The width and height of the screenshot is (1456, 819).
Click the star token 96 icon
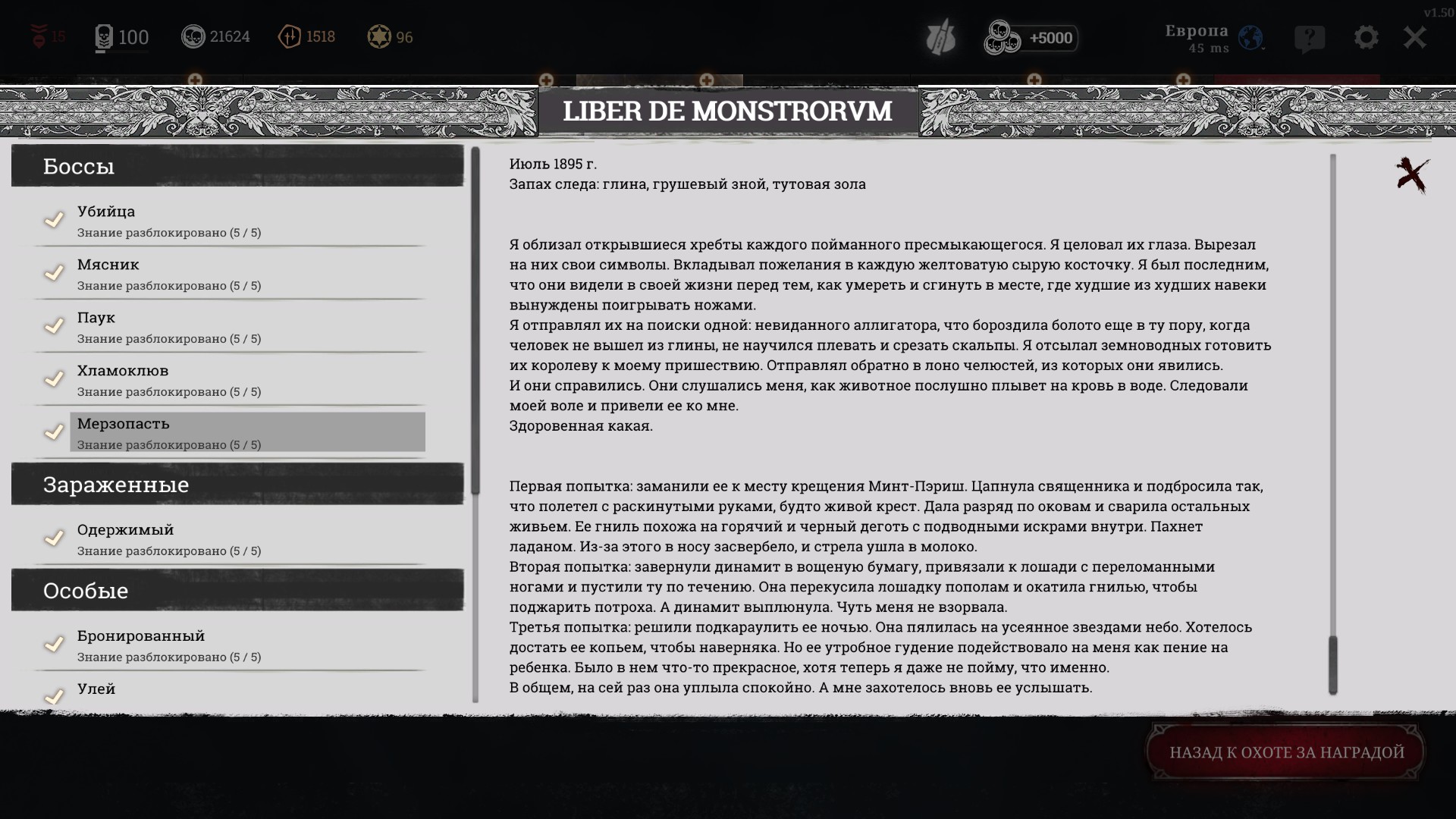pos(378,36)
